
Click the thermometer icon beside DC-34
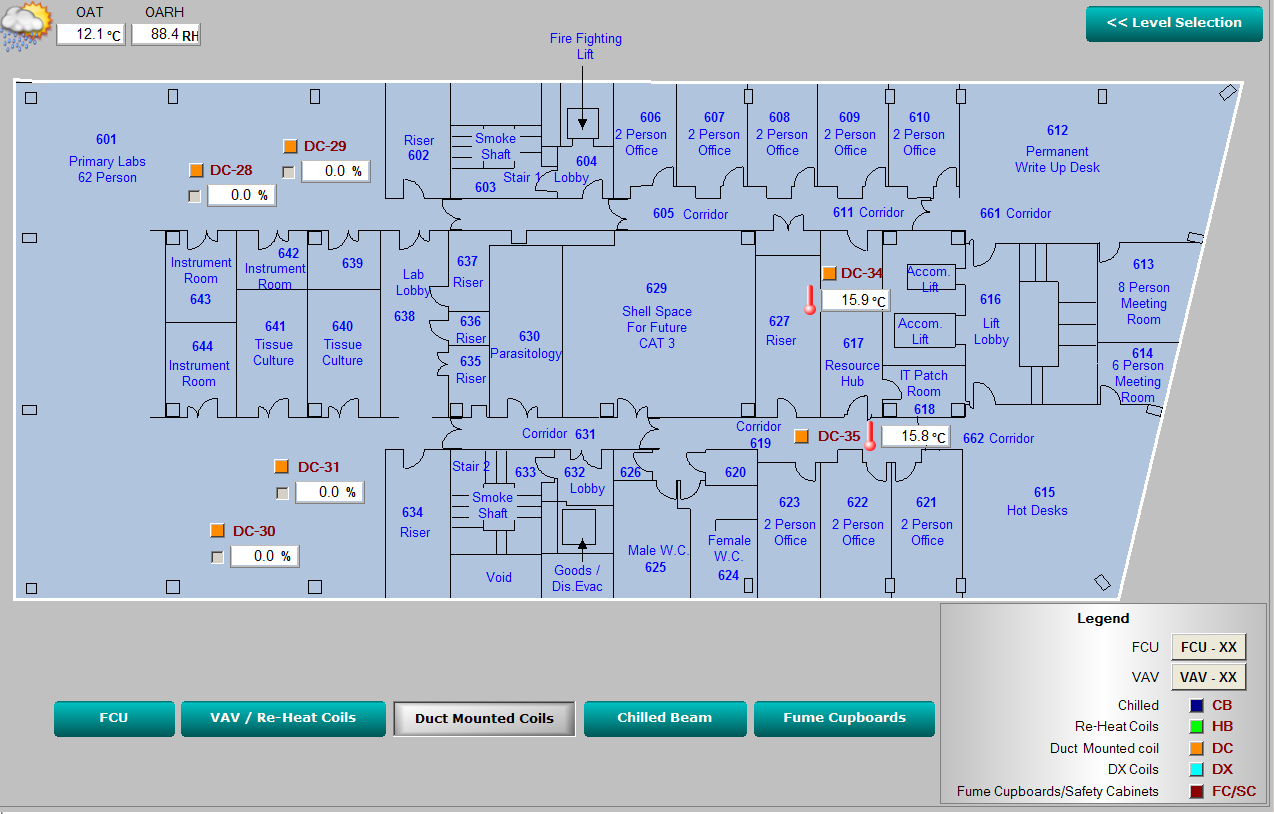pyautogui.click(x=809, y=299)
